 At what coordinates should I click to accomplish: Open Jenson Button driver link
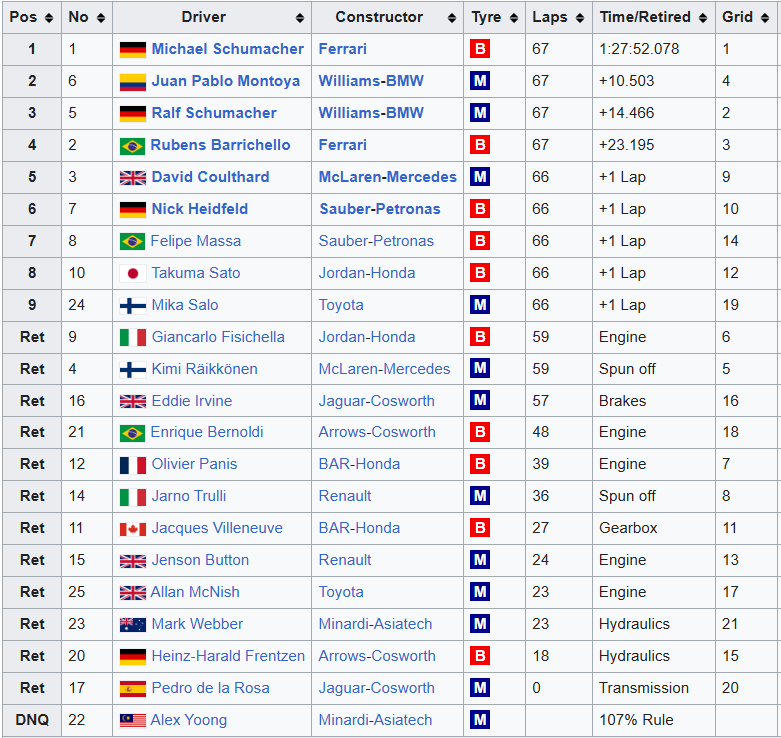pos(200,560)
